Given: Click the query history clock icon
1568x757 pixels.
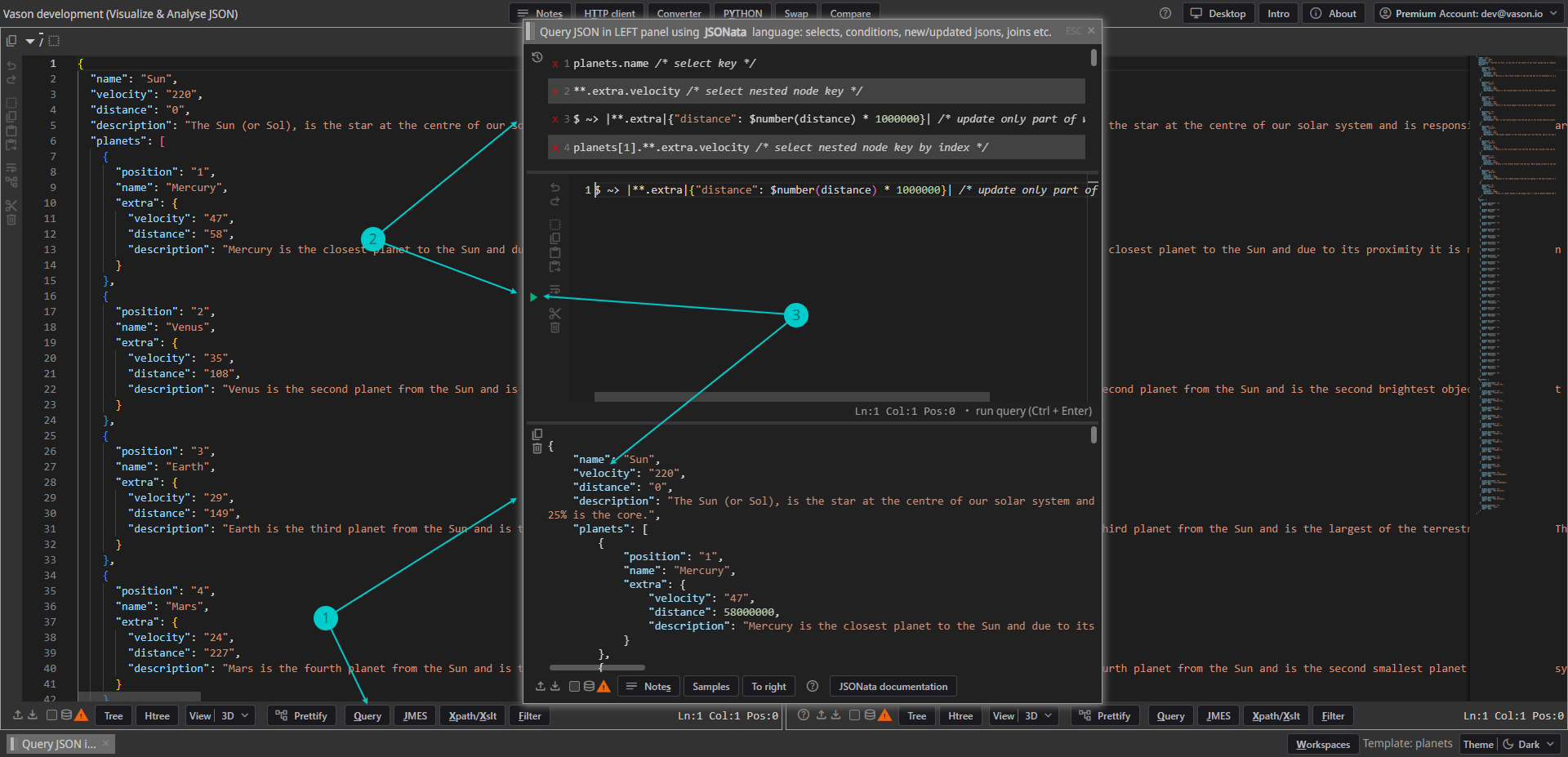Looking at the screenshot, I should click(537, 57).
